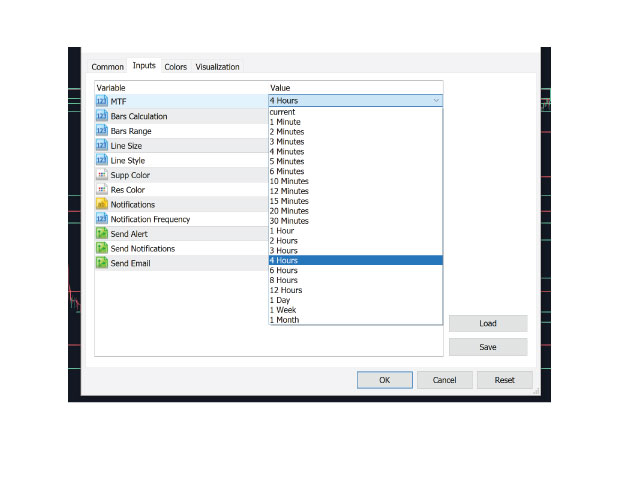Click the 'Send Email' variable name
This screenshot has width=640, height=480.
point(131,263)
